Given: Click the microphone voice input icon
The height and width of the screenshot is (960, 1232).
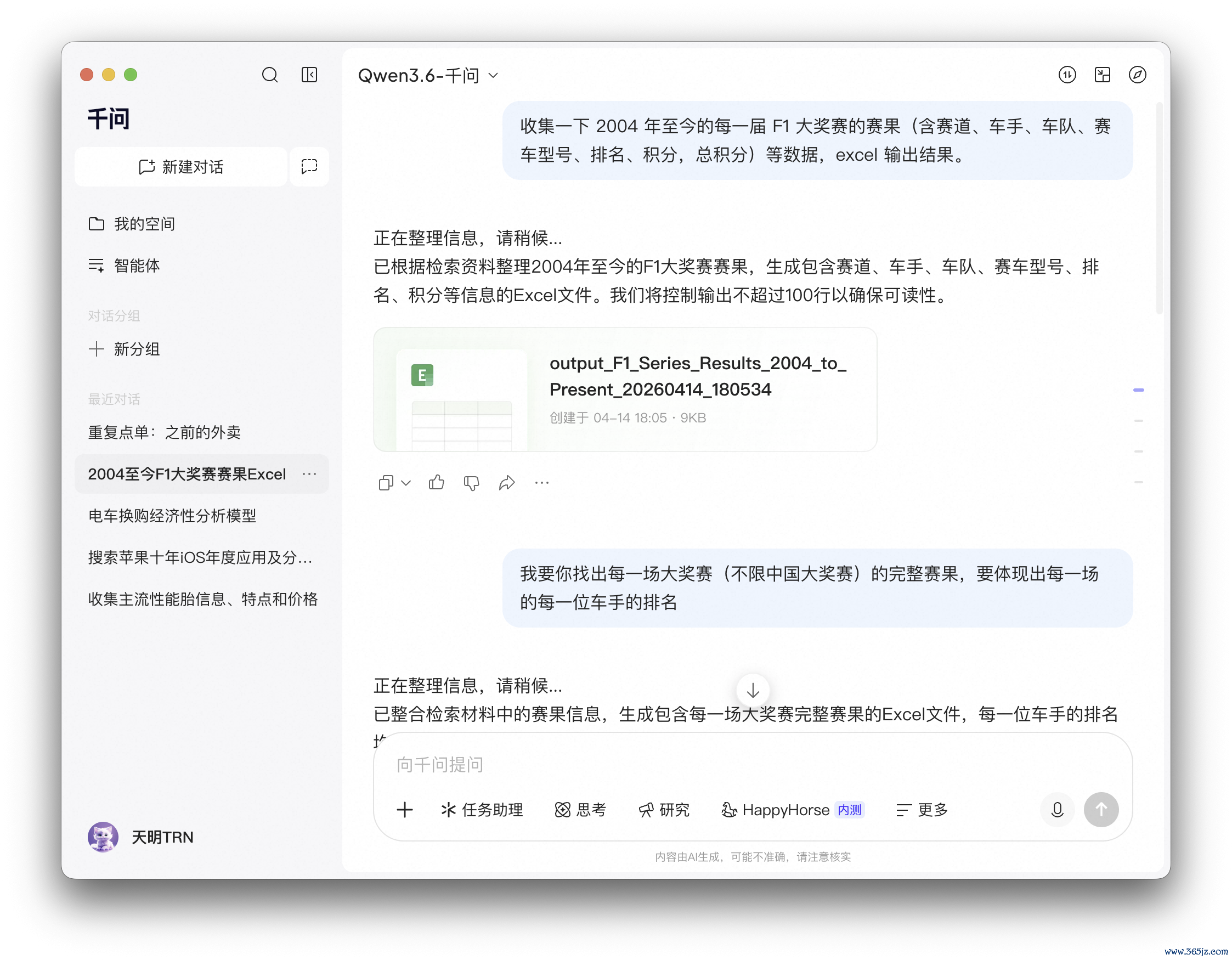Looking at the screenshot, I should click(x=1057, y=811).
